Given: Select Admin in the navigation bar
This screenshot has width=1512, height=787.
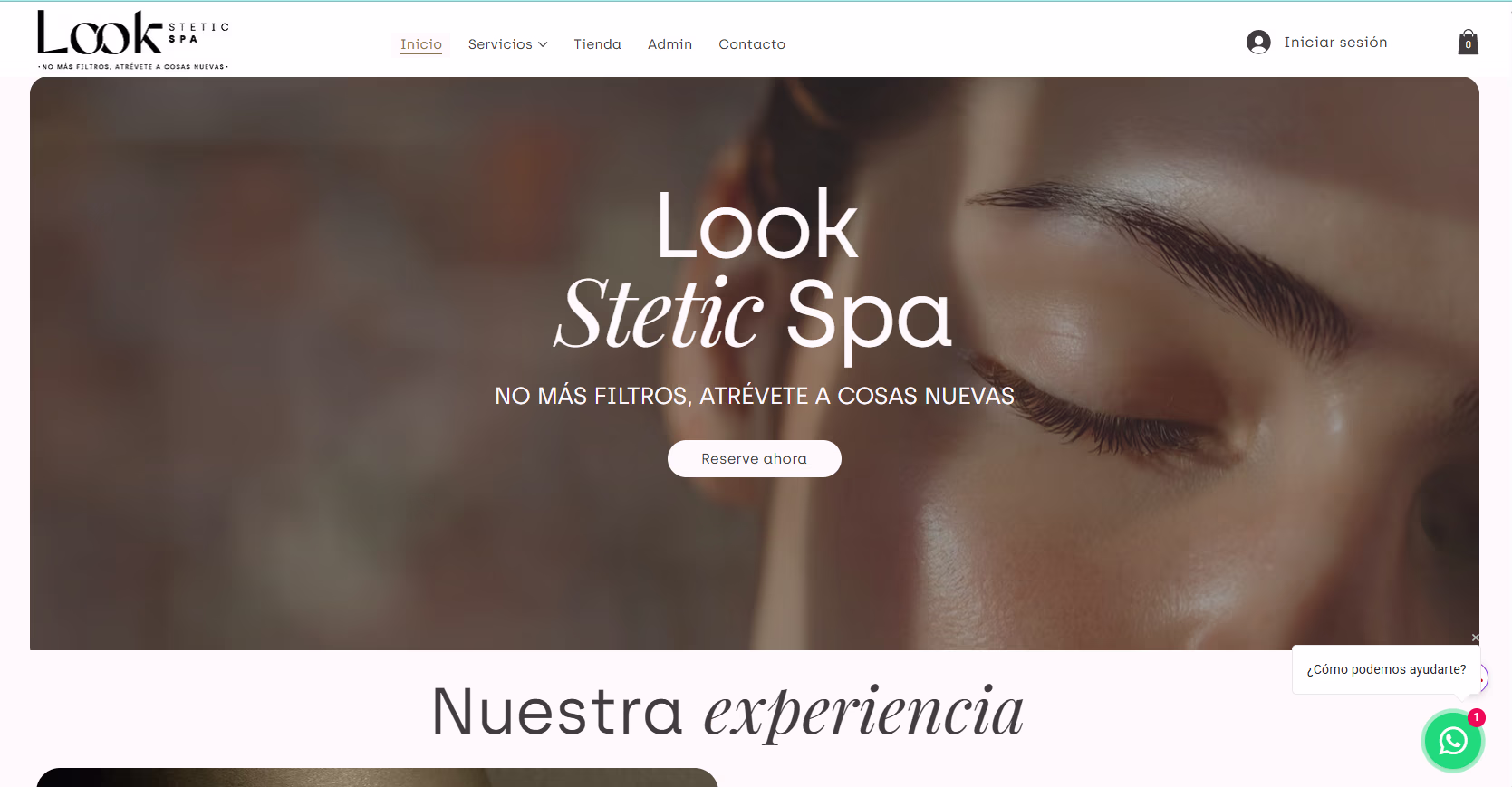Looking at the screenshot, I should (669, 44).
